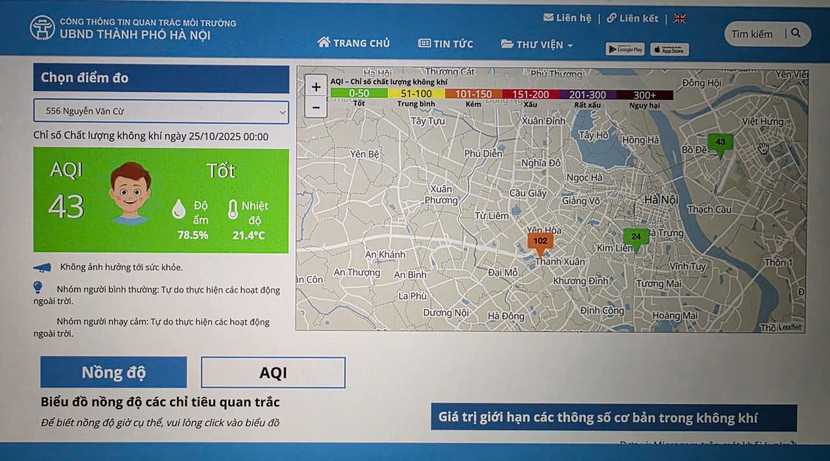The width and height of the screenshot is (830, 461).
Task: Zoom in the map with plus button
Action: tap(316, 87)
